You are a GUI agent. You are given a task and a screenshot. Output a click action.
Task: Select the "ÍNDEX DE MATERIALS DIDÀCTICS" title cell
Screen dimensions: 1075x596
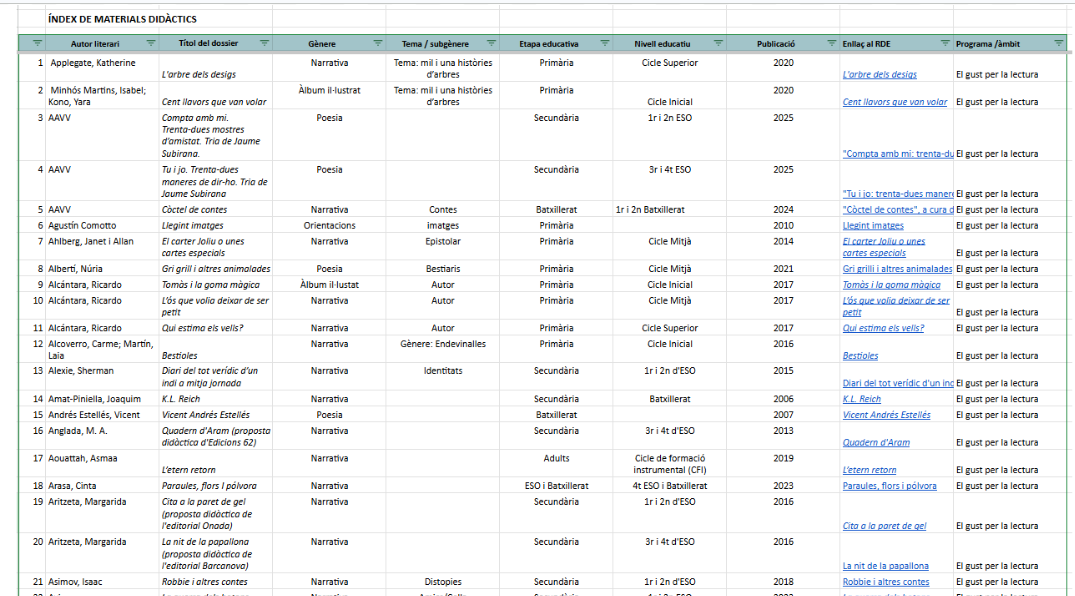pyautogui.click(x=122, y=19)
